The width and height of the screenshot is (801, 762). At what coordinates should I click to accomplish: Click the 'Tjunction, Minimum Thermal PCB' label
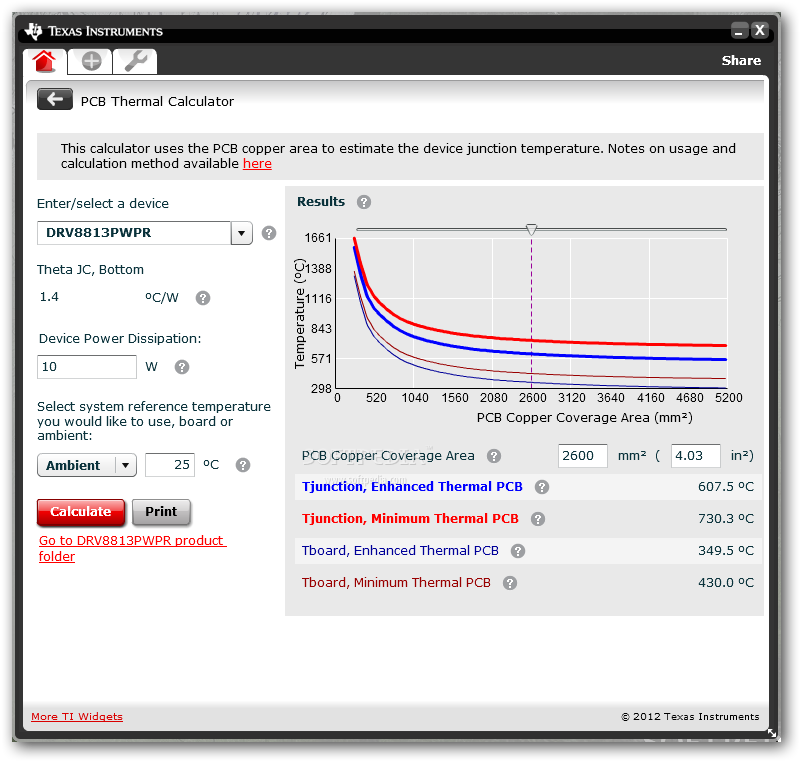(x=410, y=519)
